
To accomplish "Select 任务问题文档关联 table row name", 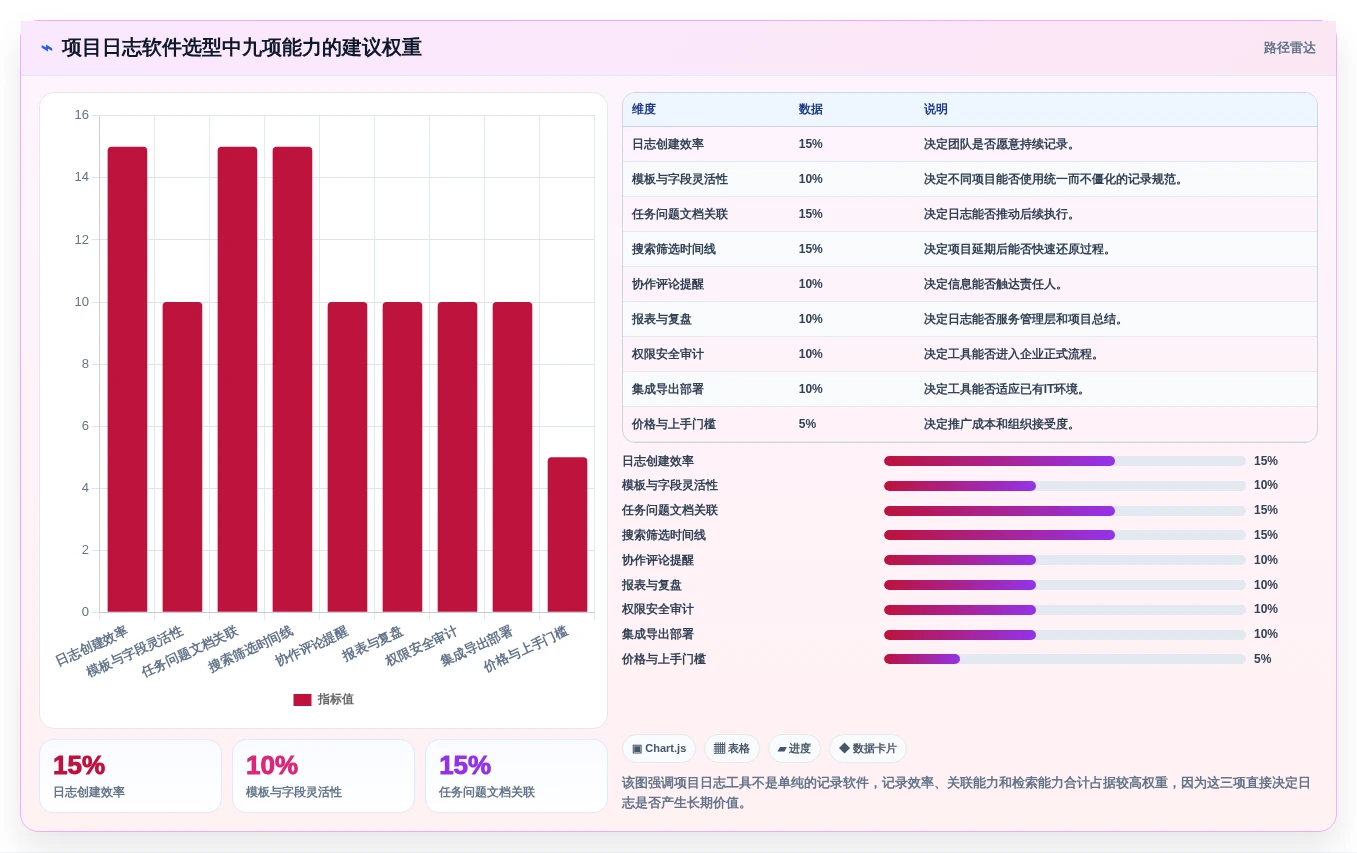I will (x=680, y=214).
